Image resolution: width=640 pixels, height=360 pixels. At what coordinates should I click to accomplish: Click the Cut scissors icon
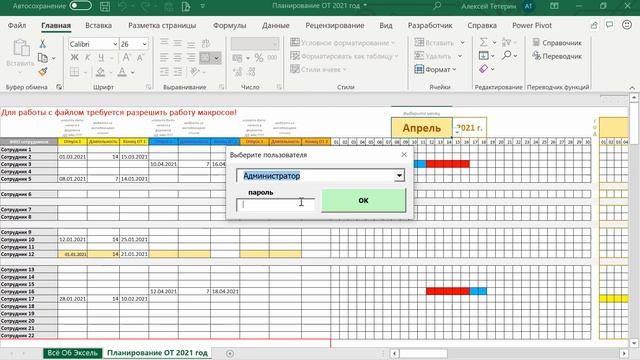coord(42,44)
